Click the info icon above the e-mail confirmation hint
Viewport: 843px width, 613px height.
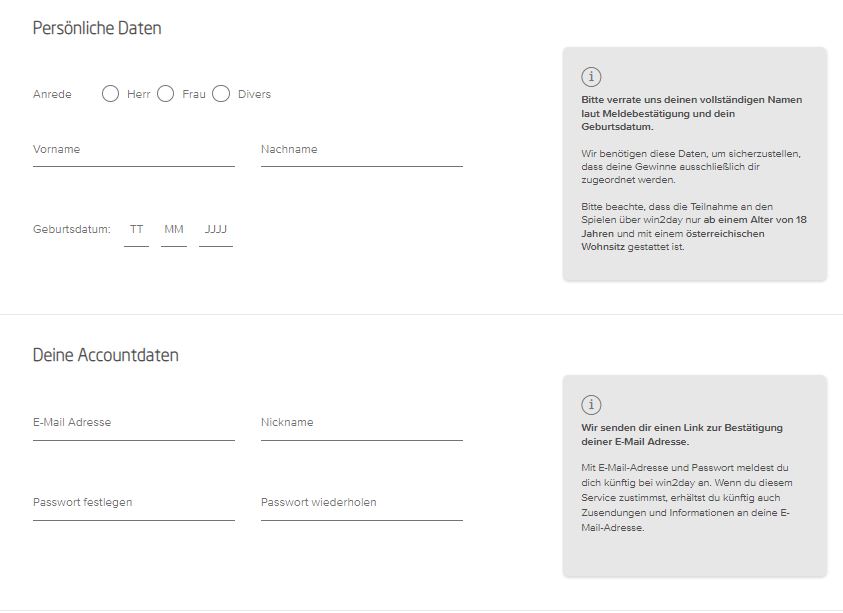point(591,405)
